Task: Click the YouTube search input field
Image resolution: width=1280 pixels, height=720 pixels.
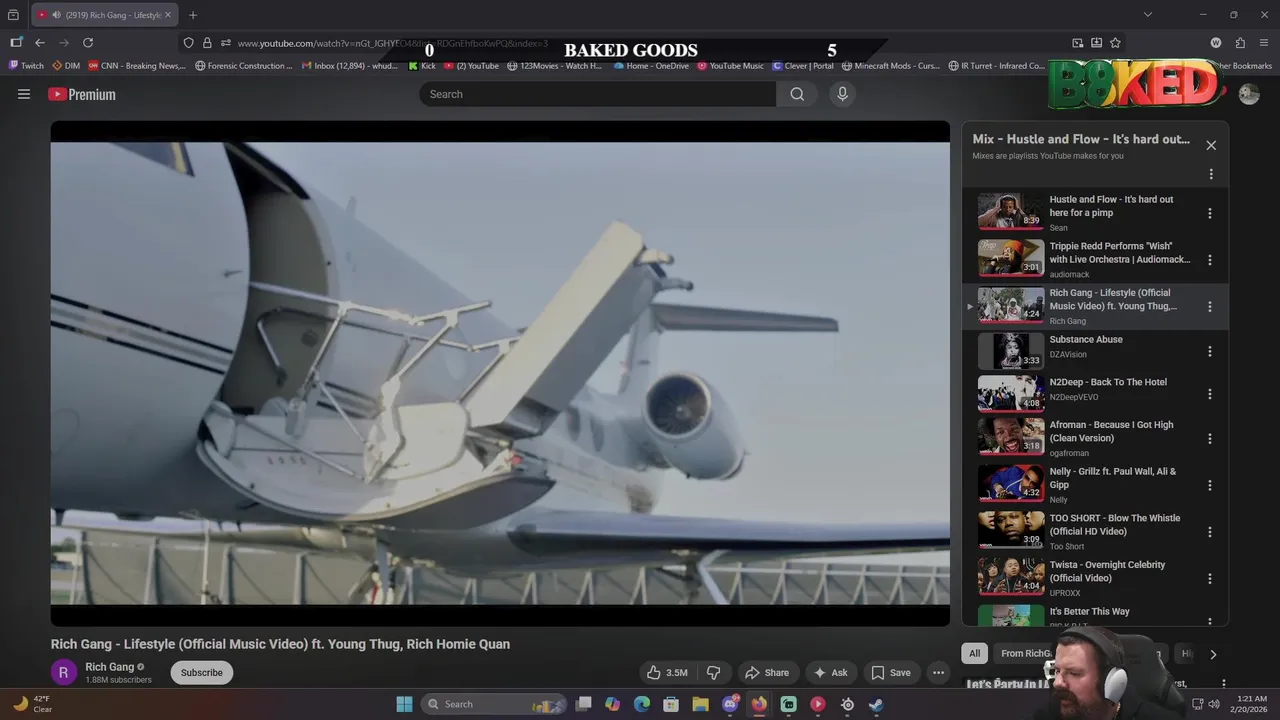Action: coord(598,94)
